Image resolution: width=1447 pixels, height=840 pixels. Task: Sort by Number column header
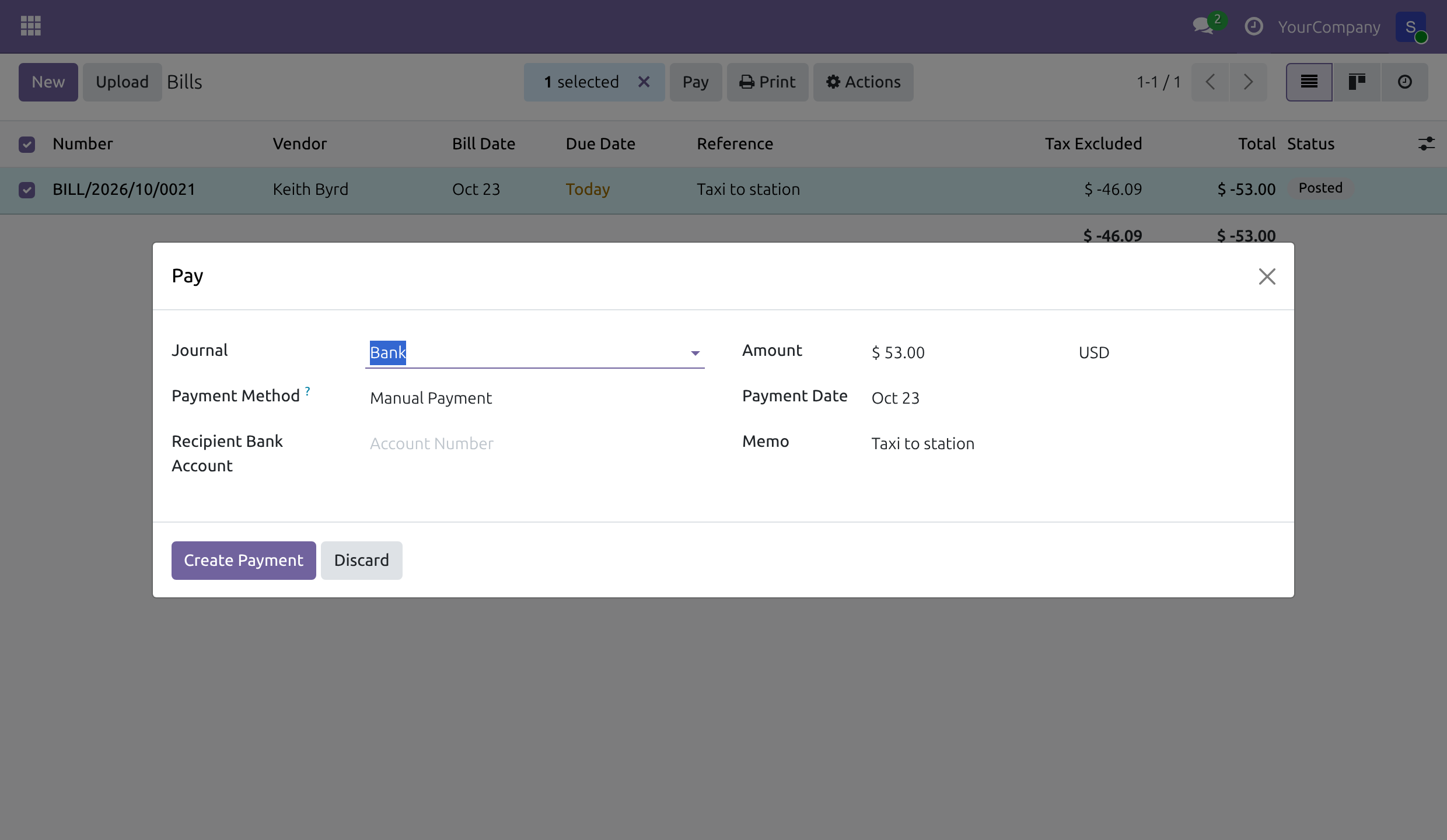coord(82,143)
